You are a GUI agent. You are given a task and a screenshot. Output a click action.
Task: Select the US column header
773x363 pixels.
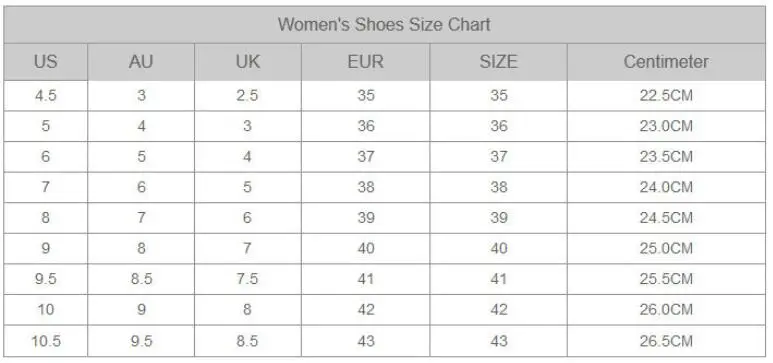(46, 62)
